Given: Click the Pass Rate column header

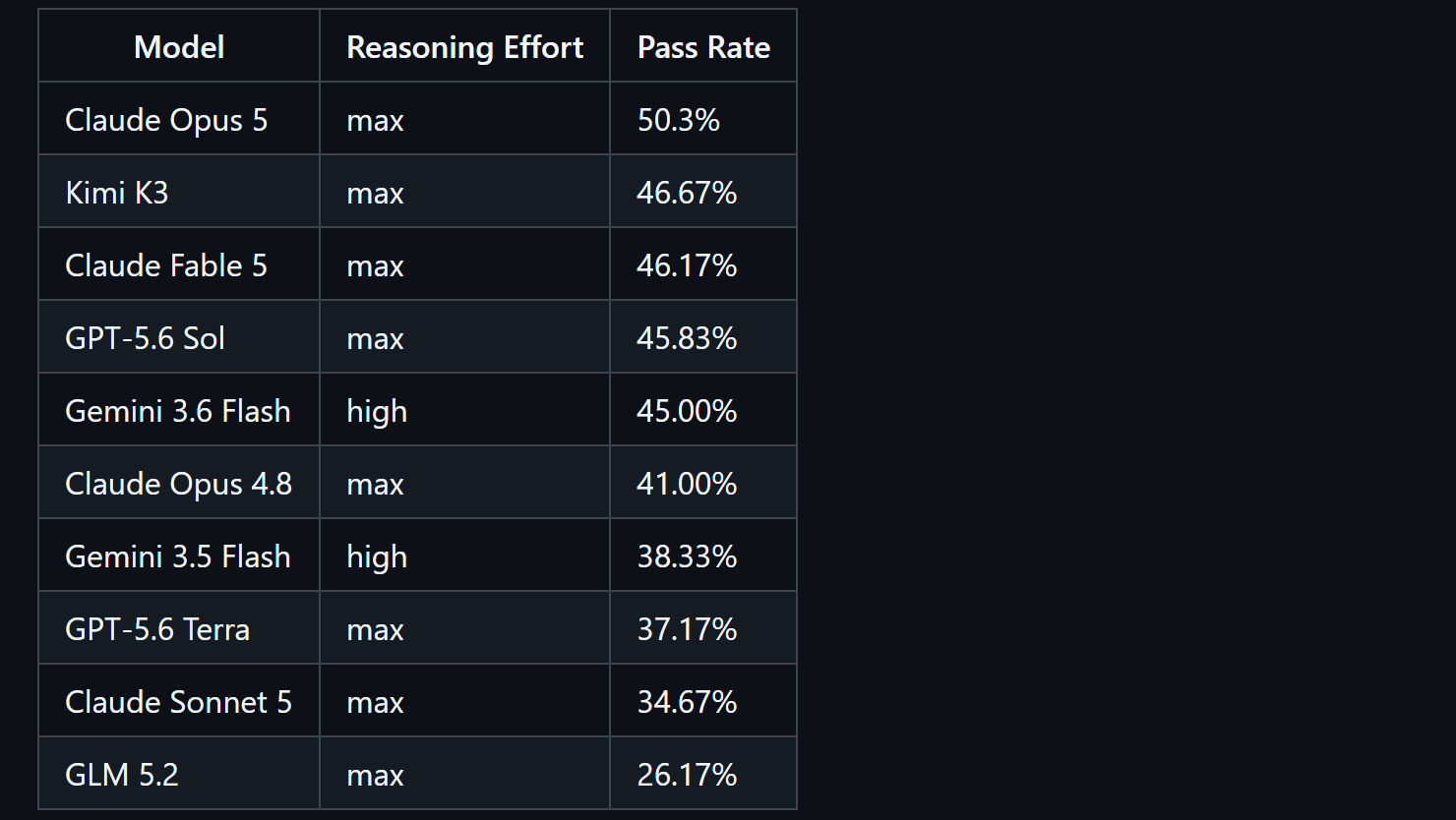Looking at the screenshot, I should click(x=703, y=46).
